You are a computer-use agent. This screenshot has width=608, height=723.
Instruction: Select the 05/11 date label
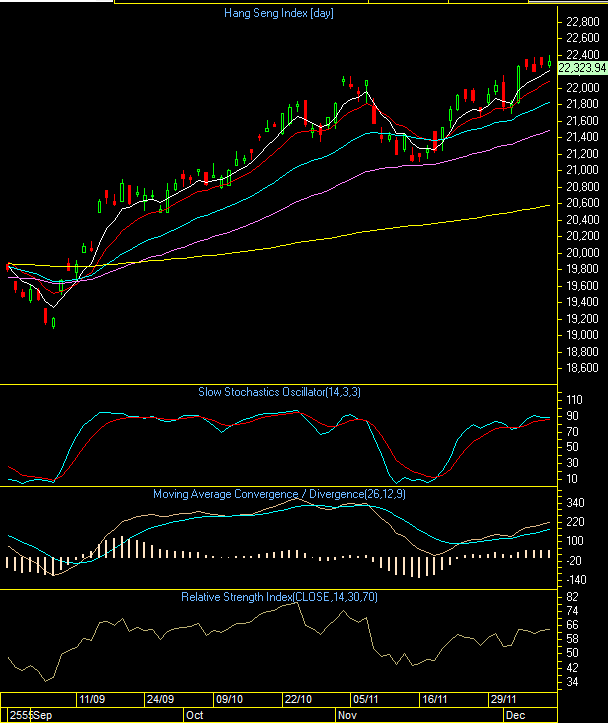(366, 699)
